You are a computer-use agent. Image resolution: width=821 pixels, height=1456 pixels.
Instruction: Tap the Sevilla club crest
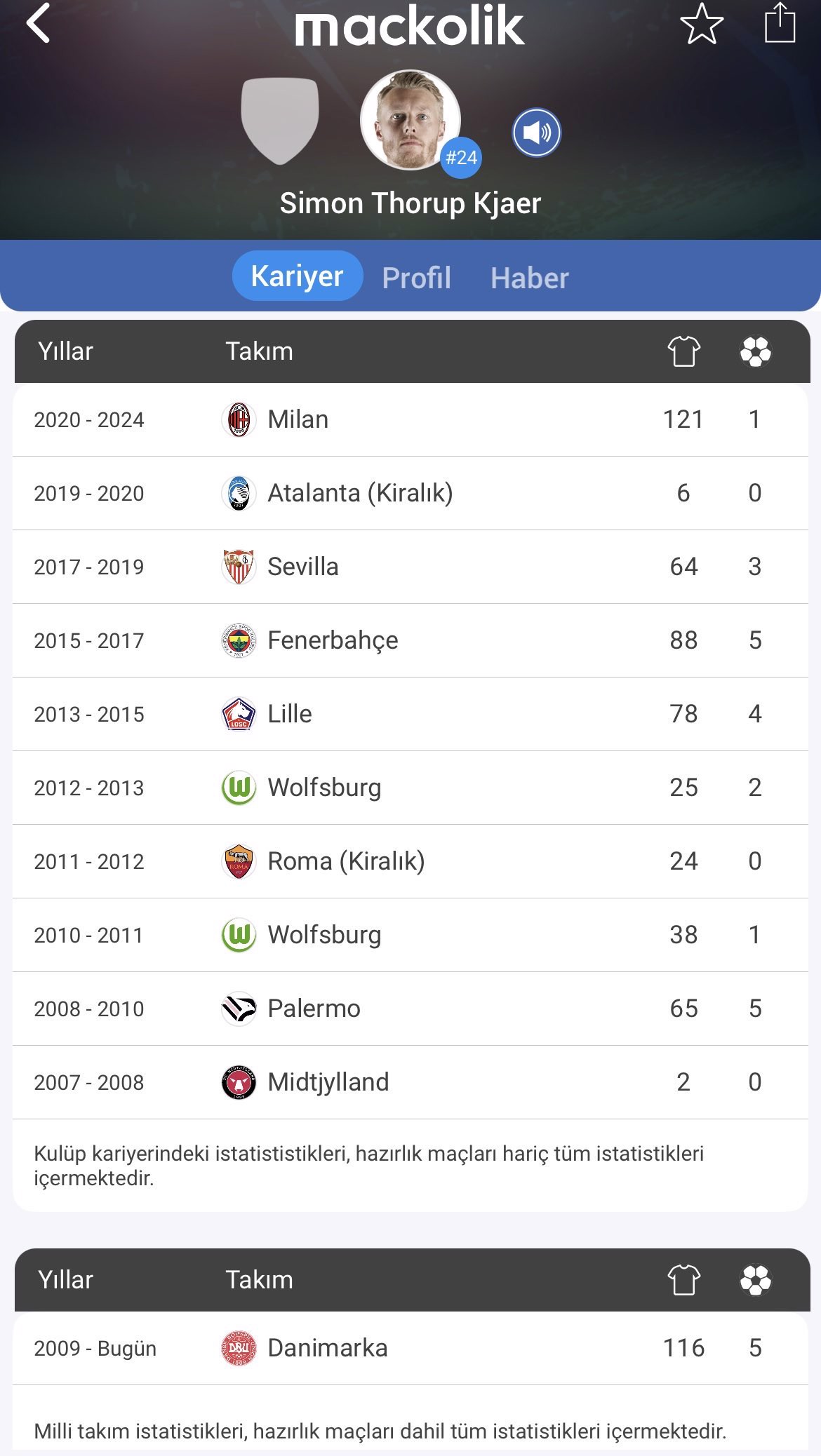coord(239,567)
